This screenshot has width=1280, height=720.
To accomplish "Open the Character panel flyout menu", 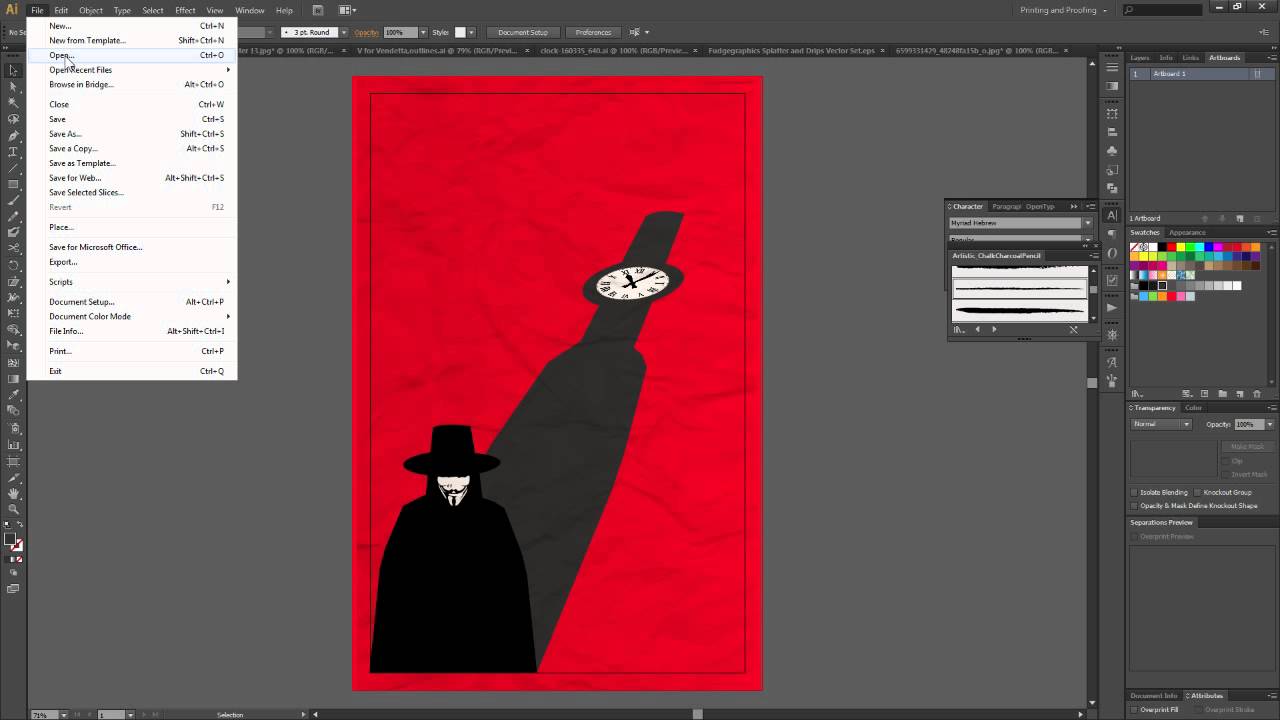I will [x=1091, y=206].
